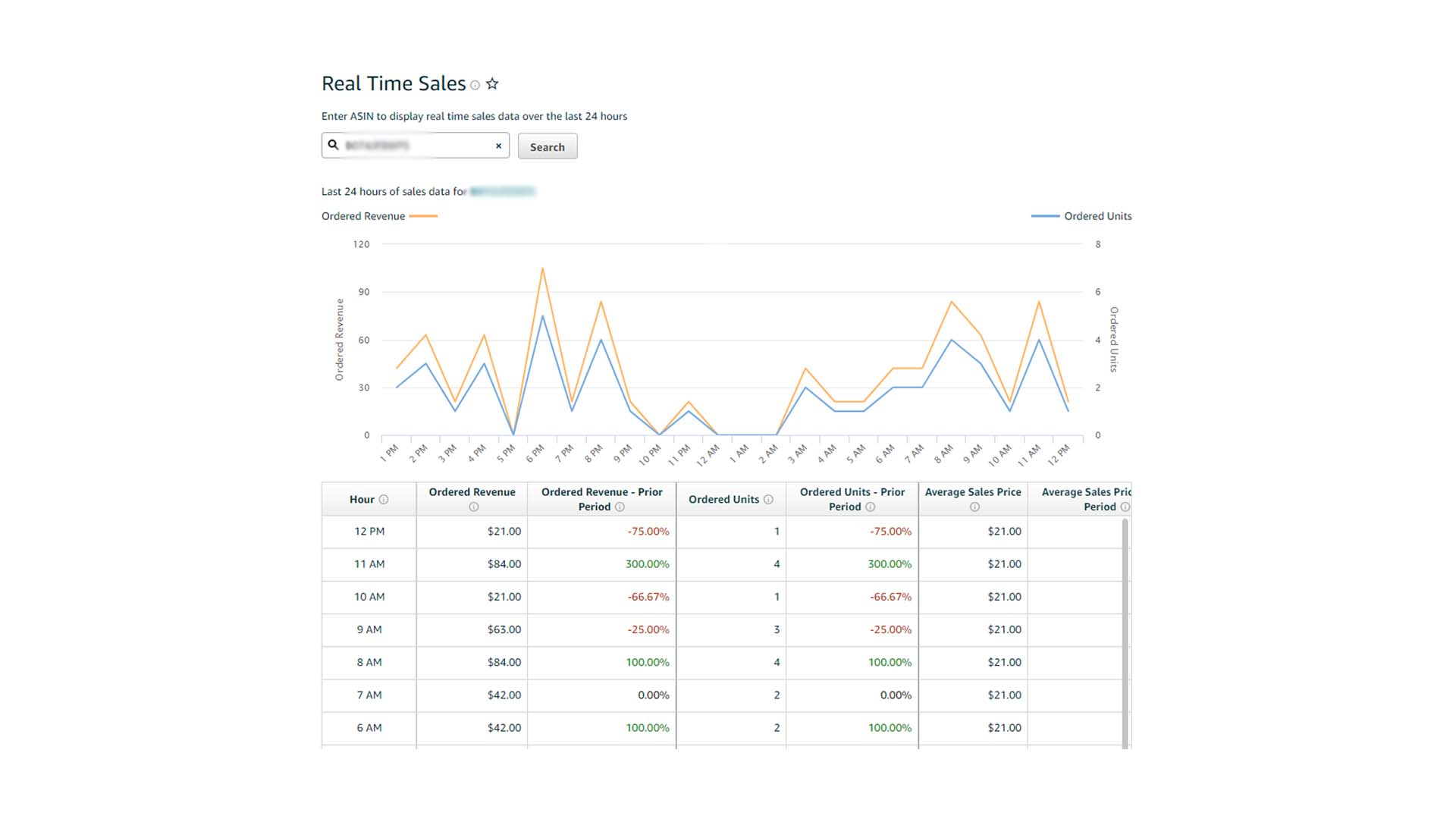Click the Search button
The height and width of the screenshot is (819, 1456).
click(548, 146)
